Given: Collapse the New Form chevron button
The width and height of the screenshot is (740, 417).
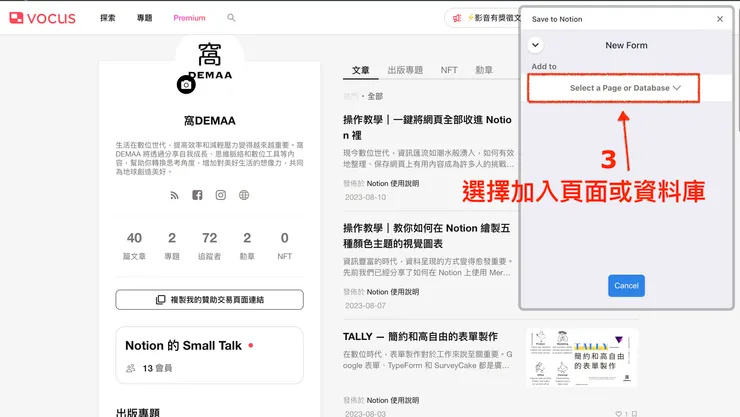Looking at the screenshot, I should tap(535, 45).
